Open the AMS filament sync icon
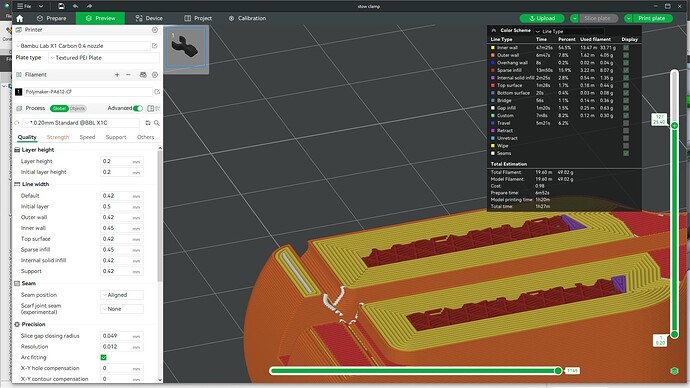This screenshot has height=388, width=690. click(x=143, y=75)
